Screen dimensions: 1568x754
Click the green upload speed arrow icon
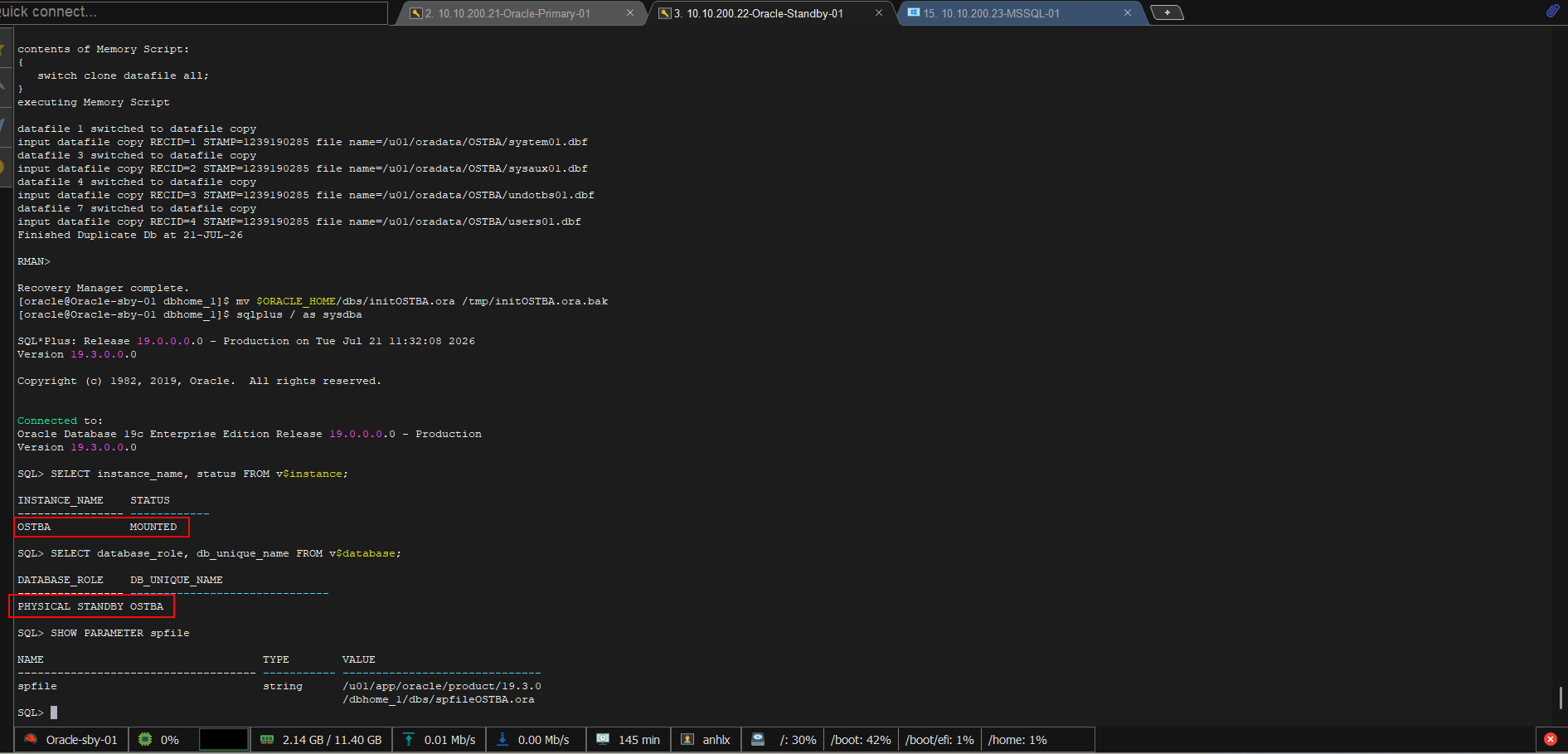click(409, 739)
